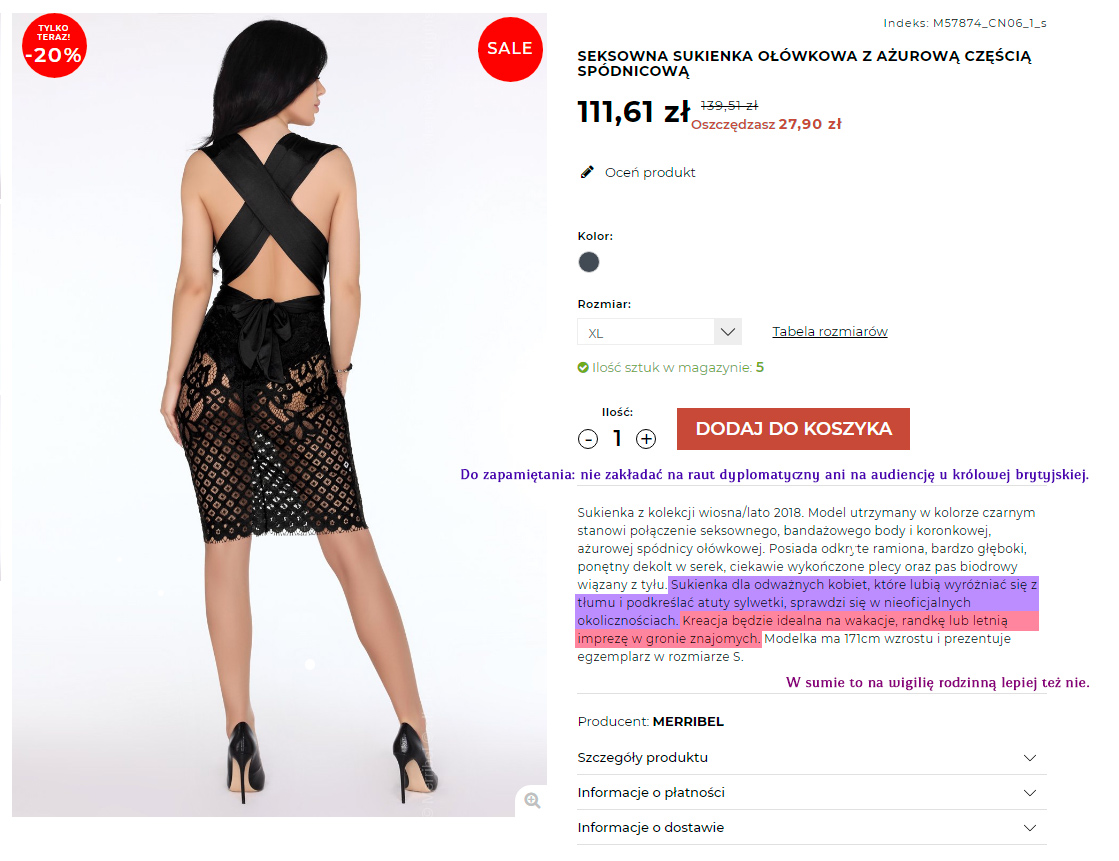Viewport: 1119px width, 861px height.
Task: Open the Tabela rozmiarów link
Action: click(830, 331)
